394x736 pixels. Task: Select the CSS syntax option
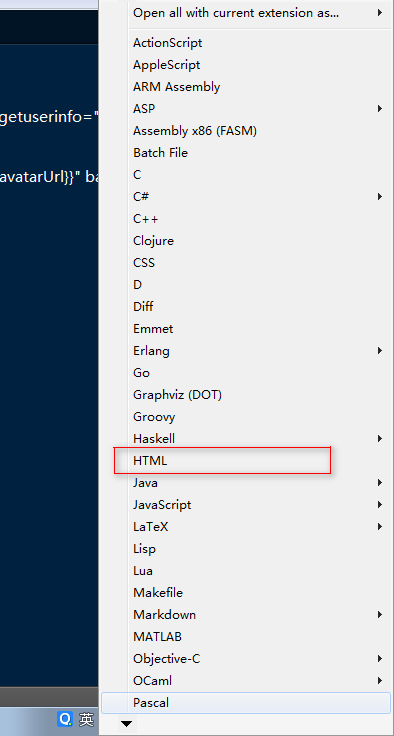(x=246, y=262)
